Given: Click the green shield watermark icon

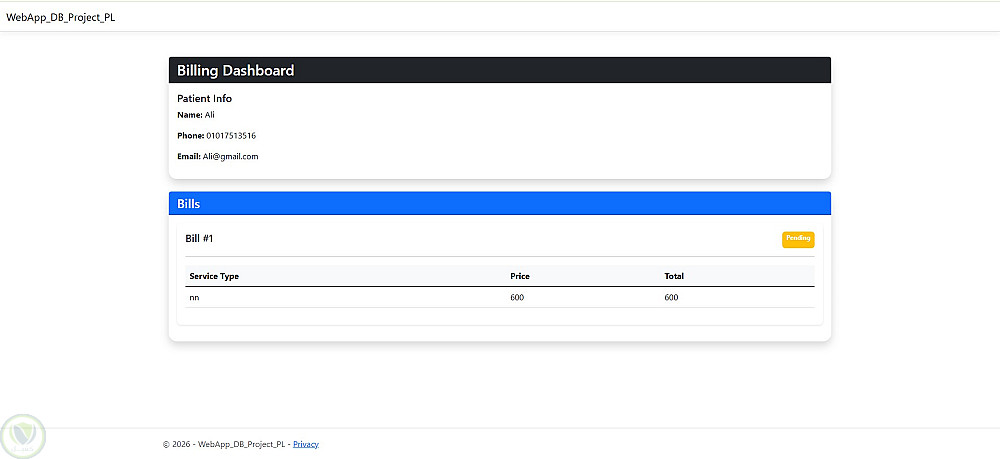Looking at the screenshot, I should pos(23,435).
